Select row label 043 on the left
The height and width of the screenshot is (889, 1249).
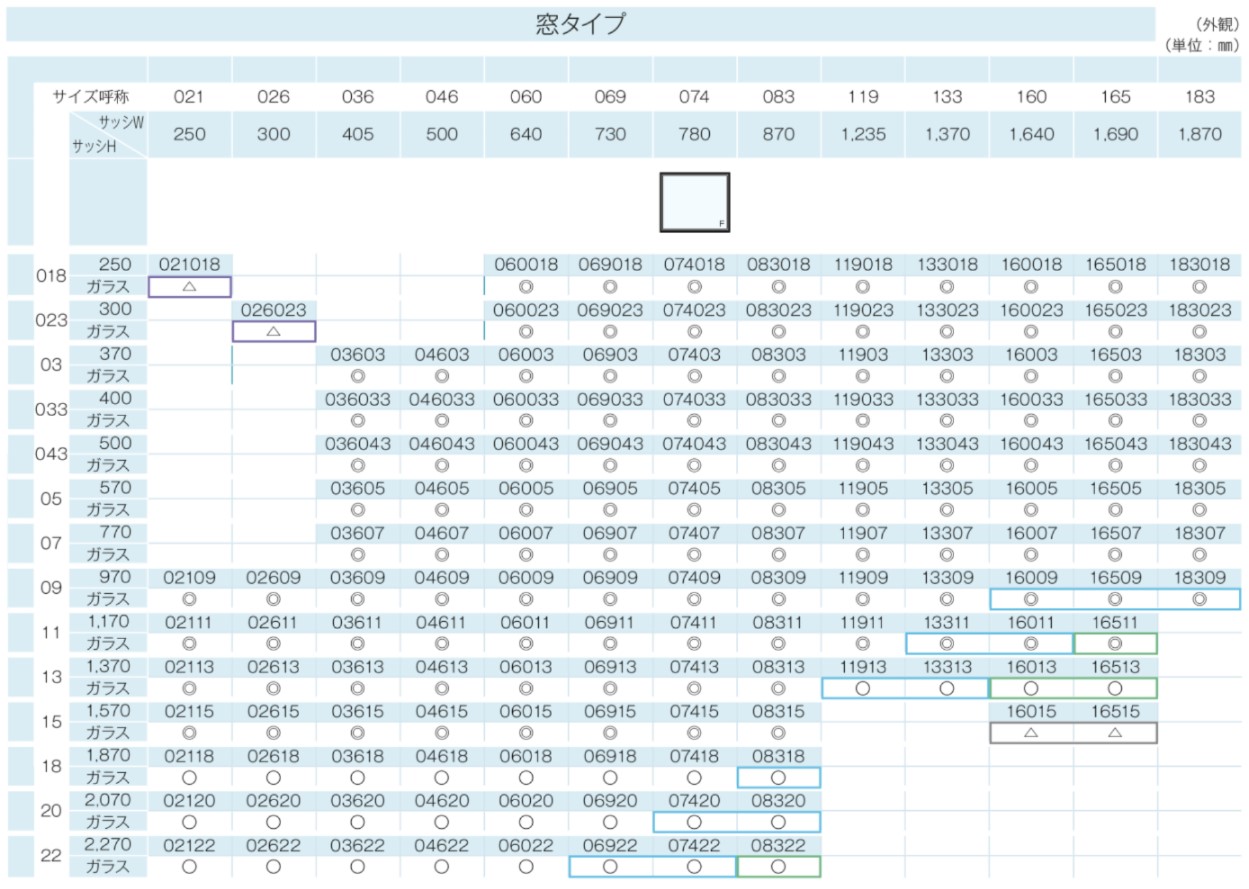tap(51, 454)
